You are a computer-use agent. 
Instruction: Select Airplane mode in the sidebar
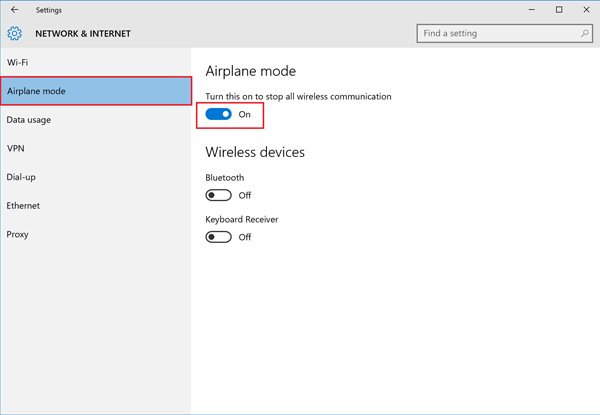37,91
